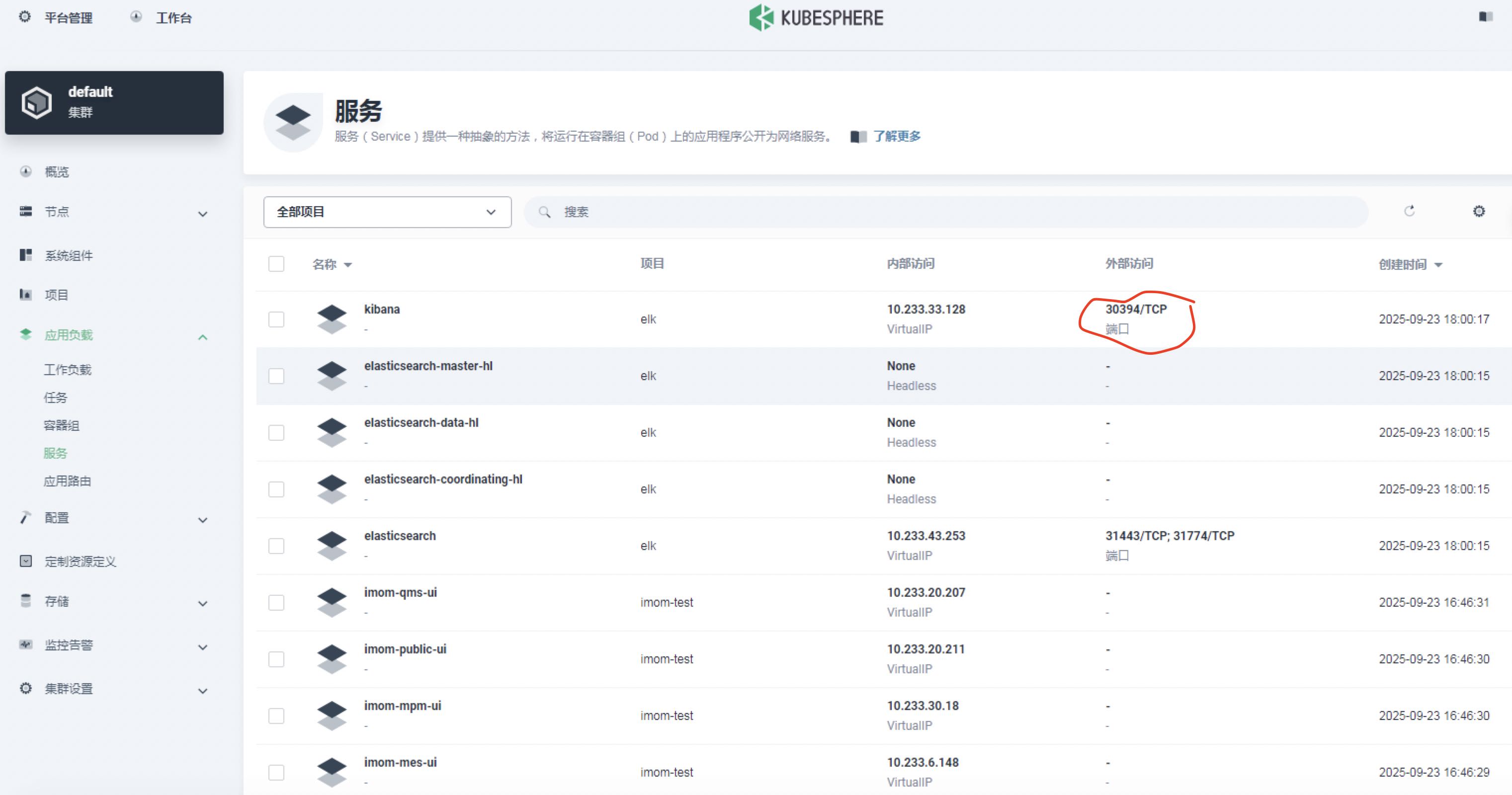The height and width of the screenshot is (795, 1512).
Task: Toggle the select-all checkbox in header
Action: tap(276, 264)
